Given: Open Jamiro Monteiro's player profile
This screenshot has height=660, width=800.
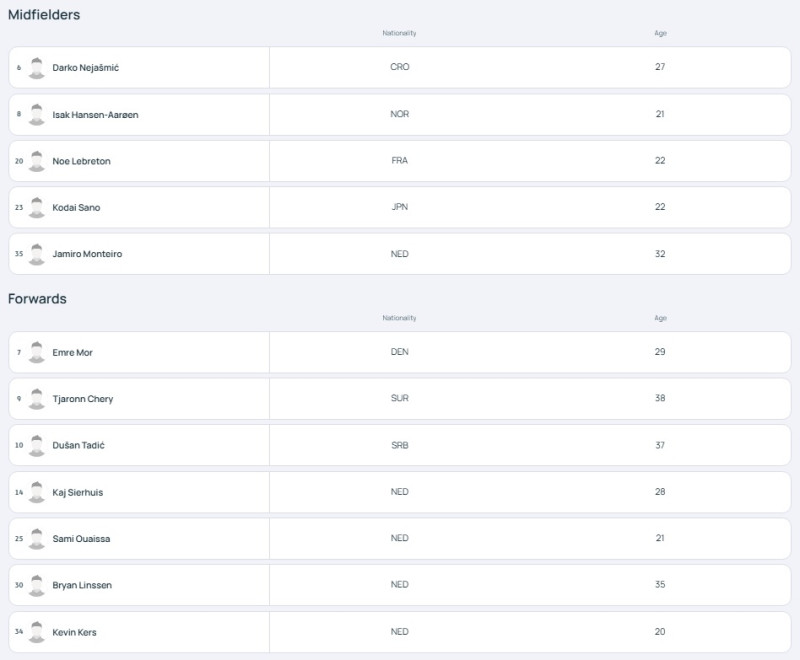Looking at the screenshot, I should [x=87, y=254].
